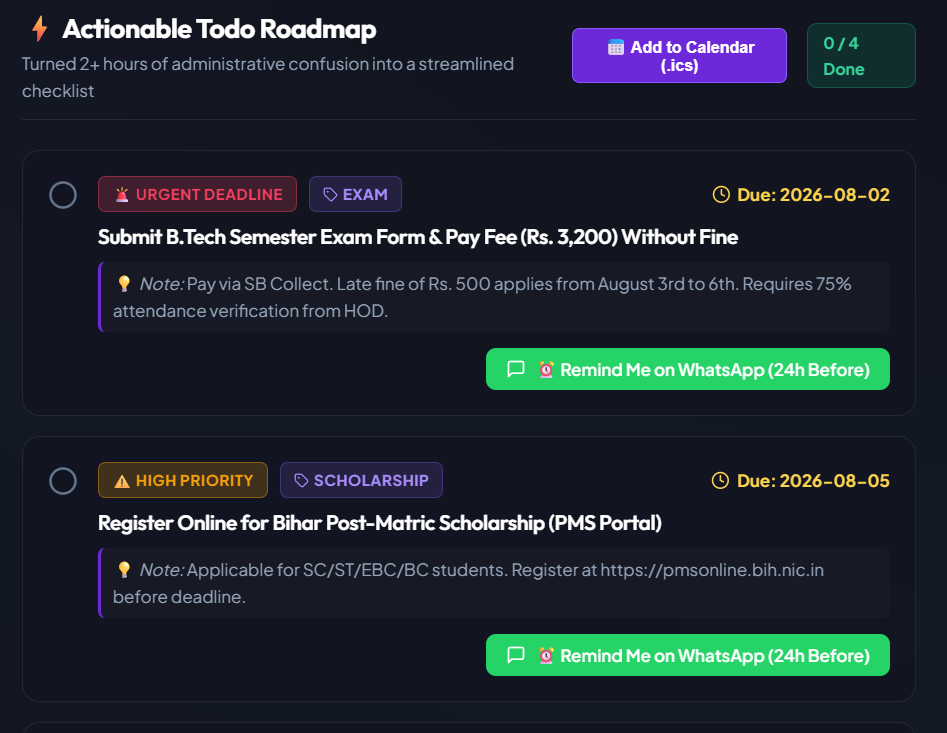Screen dimensions: 947x733
Task: Click the siren icon in URGENT DEADLINE badge
Action: click(x=122, y=194)
